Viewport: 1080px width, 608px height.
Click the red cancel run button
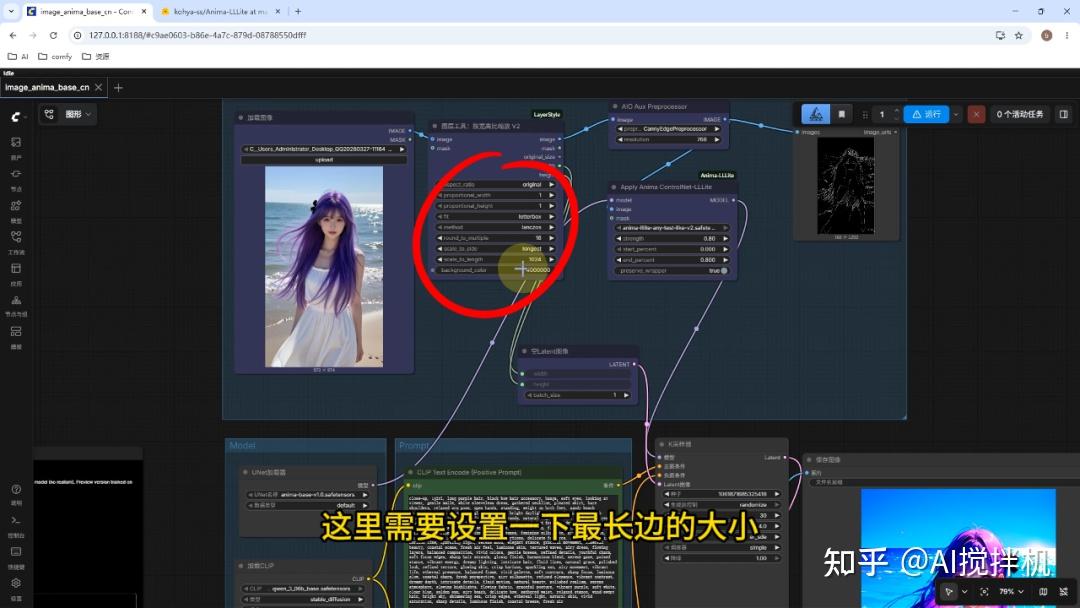click(976, 114)
